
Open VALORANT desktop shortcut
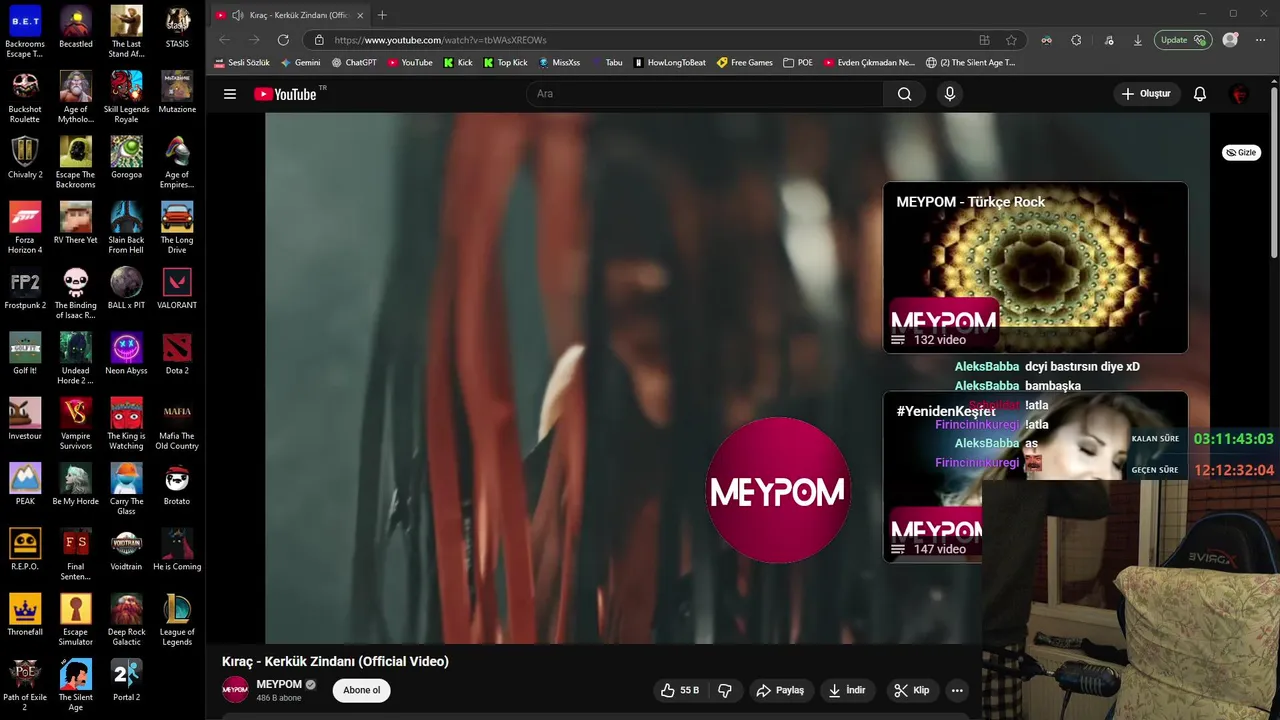(x=177, y=288)
